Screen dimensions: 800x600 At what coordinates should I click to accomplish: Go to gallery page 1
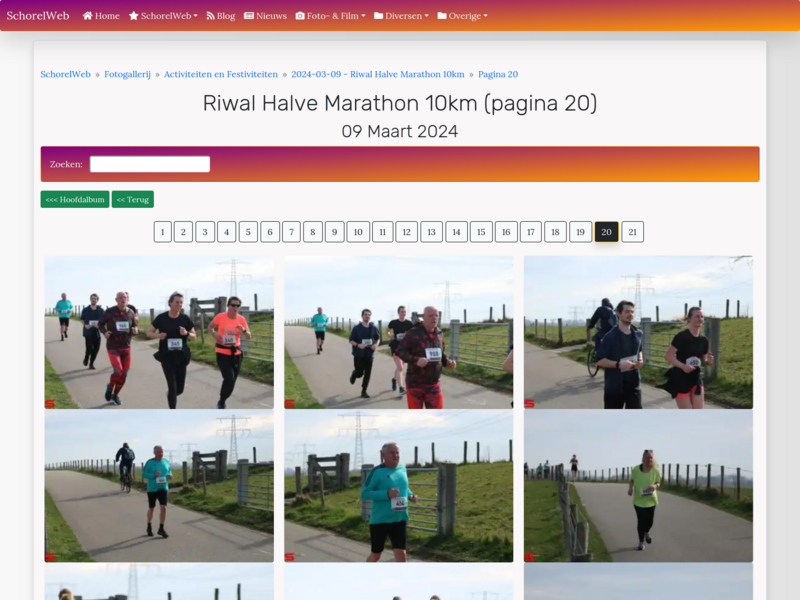[163, 232]
